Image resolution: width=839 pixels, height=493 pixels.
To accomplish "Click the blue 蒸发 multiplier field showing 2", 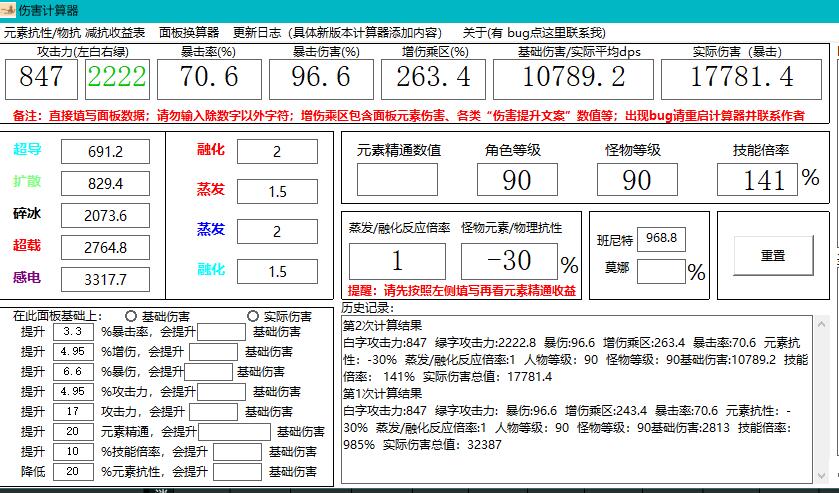I will point(277,231).
